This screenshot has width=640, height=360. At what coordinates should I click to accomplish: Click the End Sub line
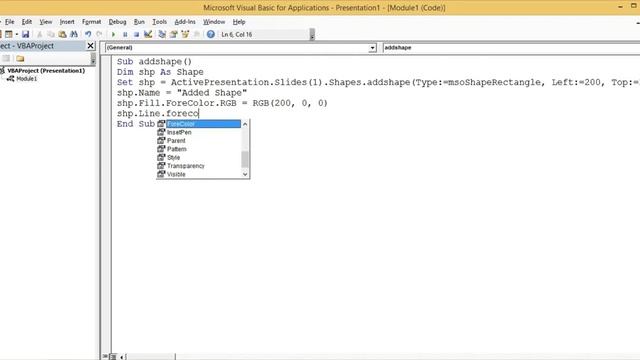click(x=136, y=124)
